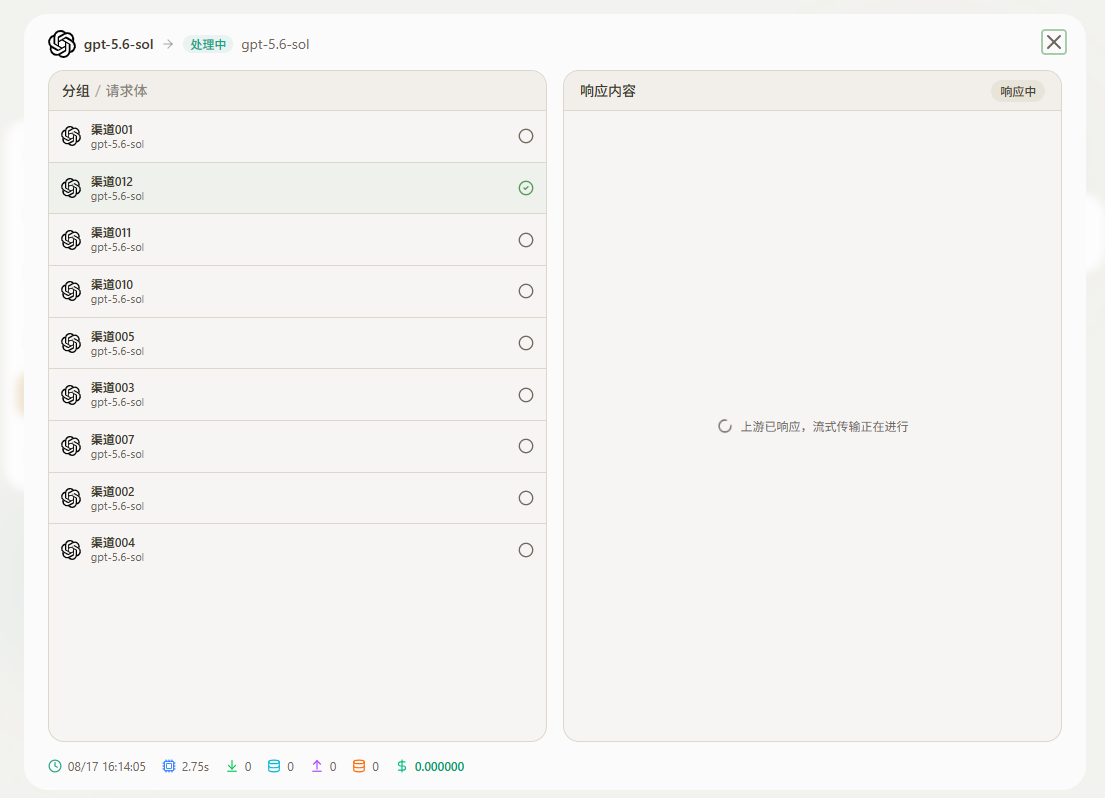Click the timestamp 08/17 16:14:05
1105x798 pixels.
coord(106,766)
